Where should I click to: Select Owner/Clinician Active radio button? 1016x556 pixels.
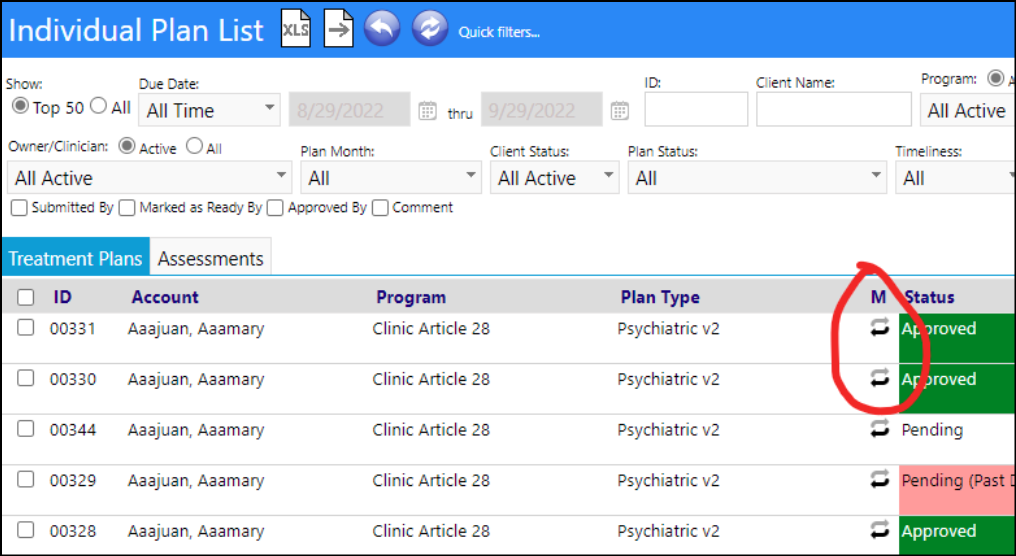pyautogui.click(x=126, y=146)
